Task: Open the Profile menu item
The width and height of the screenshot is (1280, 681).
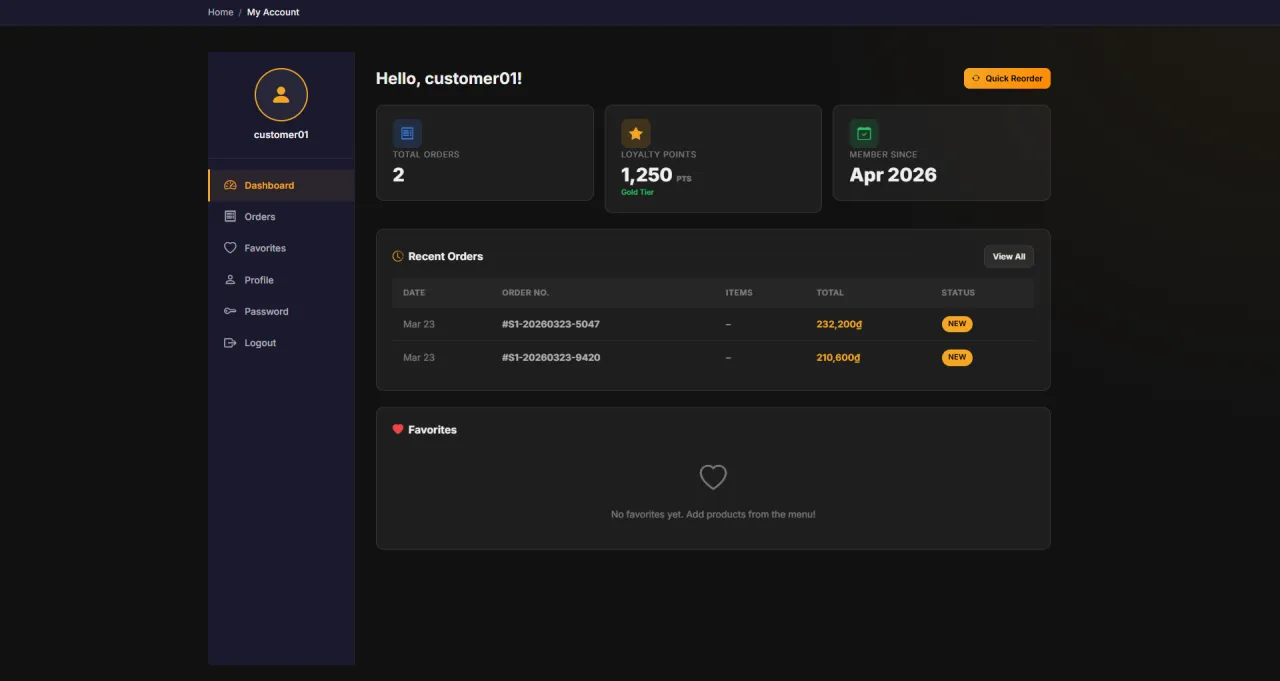Action: pyautogui.click(x=281, y=280)
